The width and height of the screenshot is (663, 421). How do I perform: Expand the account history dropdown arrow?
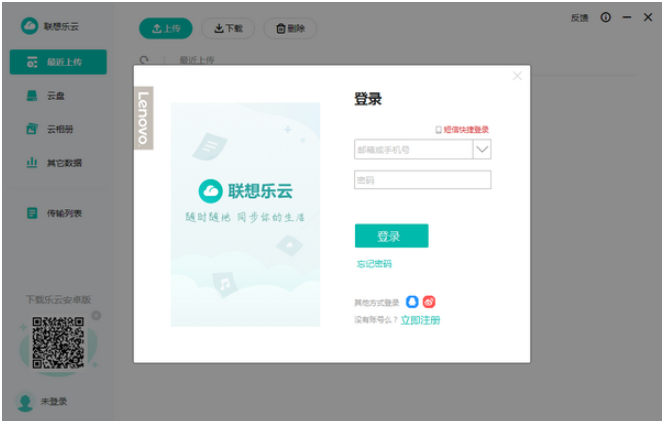click(482, 149)
